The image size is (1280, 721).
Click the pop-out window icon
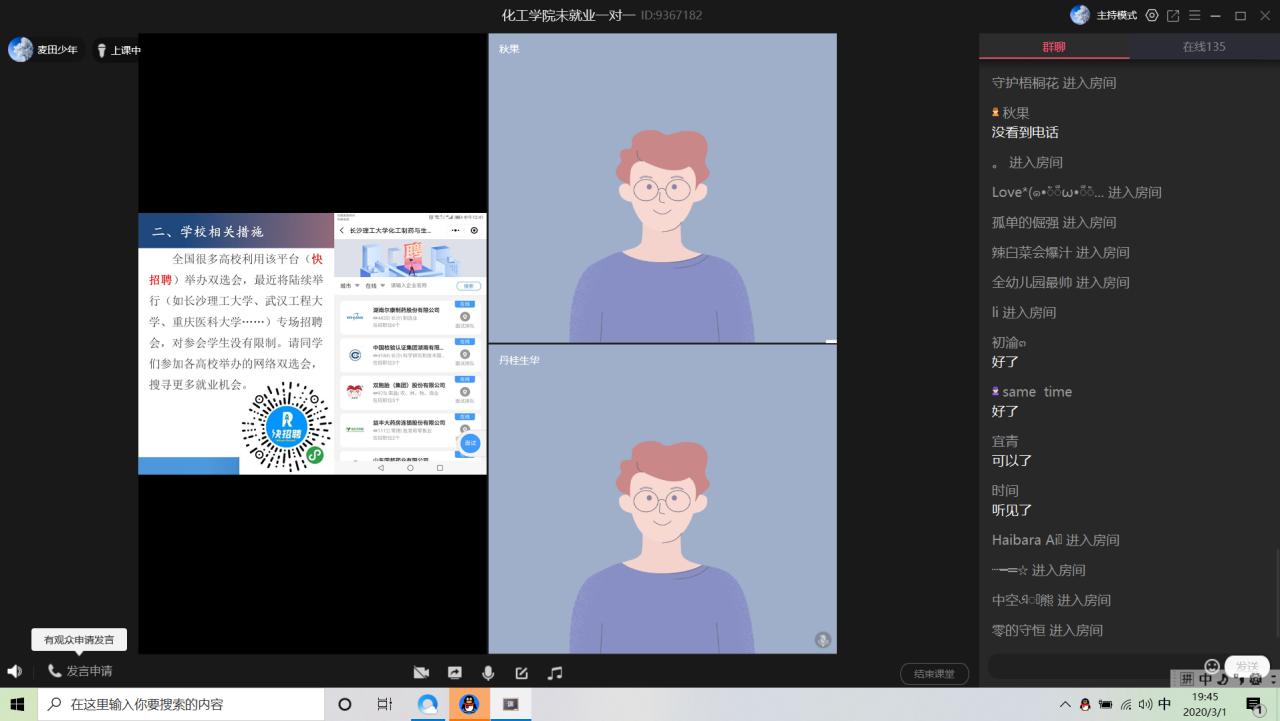1173,15
